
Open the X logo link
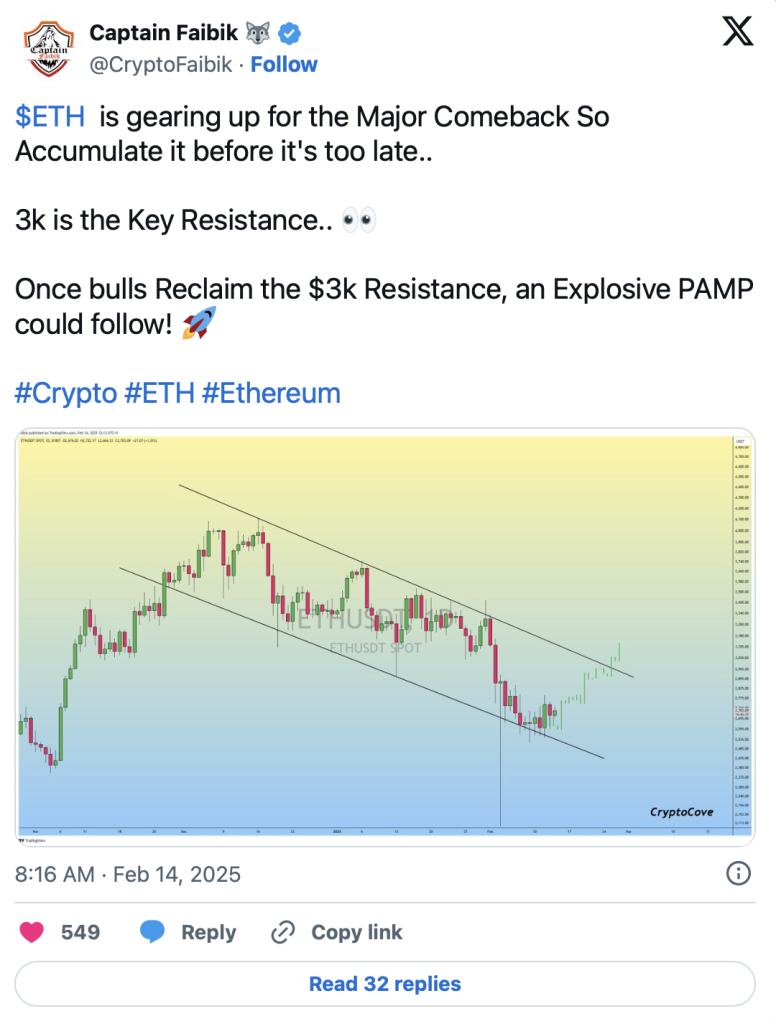click(738, 33)
